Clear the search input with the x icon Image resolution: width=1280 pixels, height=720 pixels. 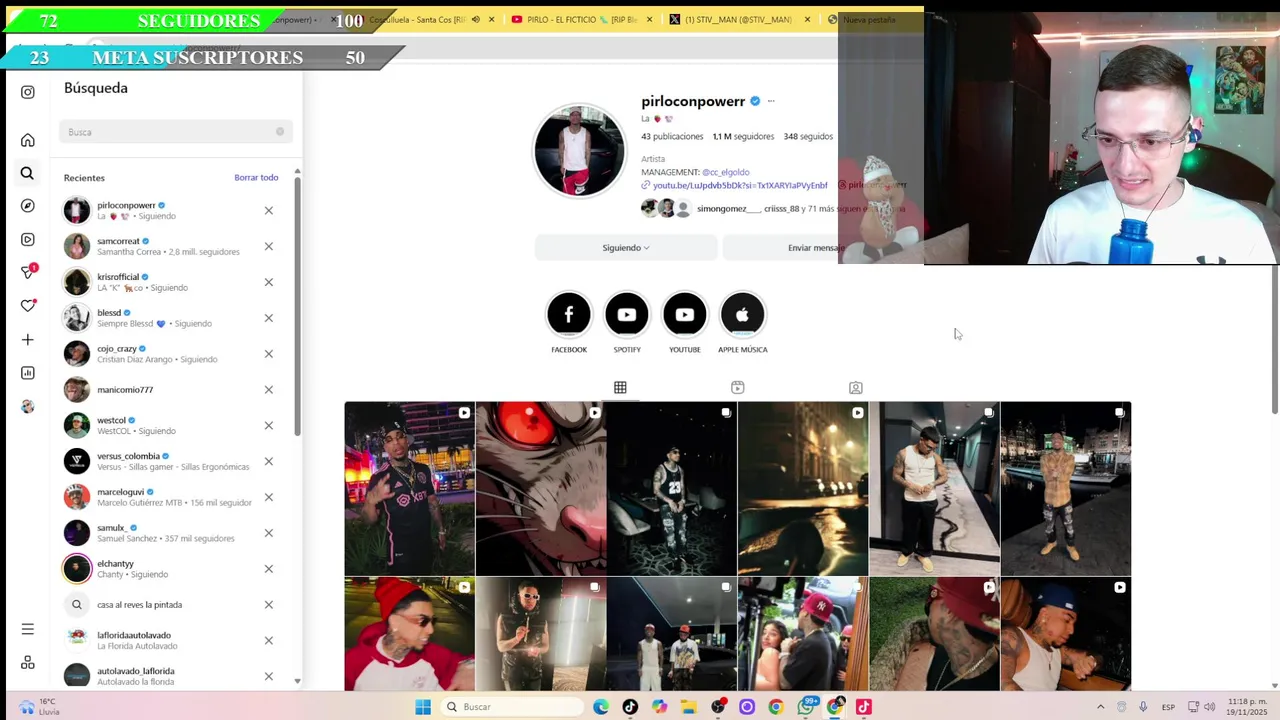(x=280, y=131)
